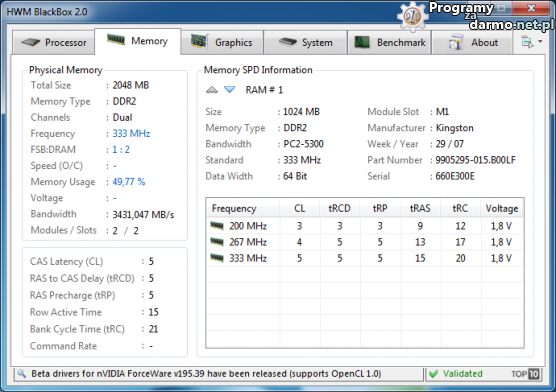Click the 2048 MB total size value
556x392 pixels.
pyautogui.click(x=130, y=85)
